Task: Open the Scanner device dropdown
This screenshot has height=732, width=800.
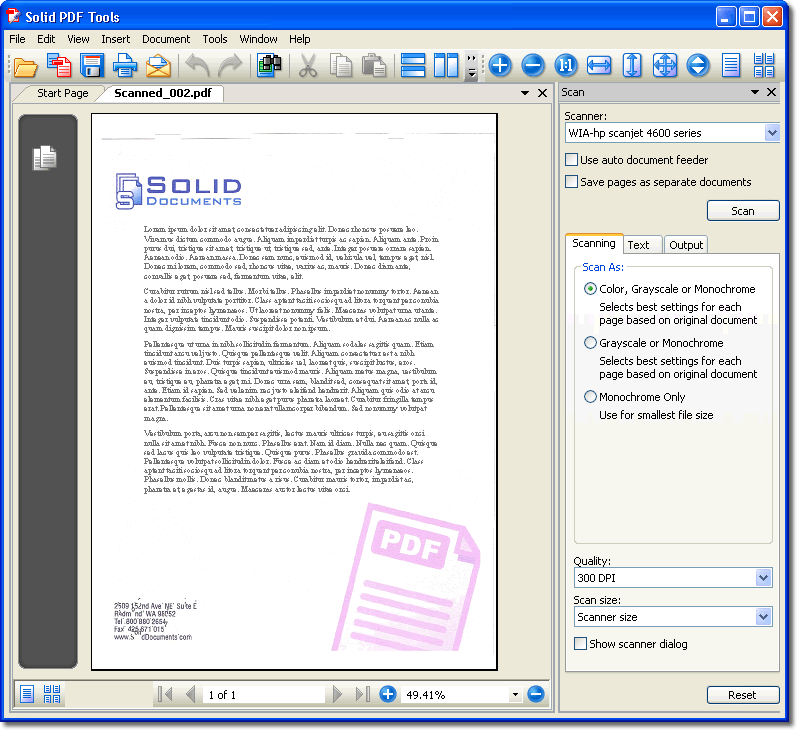Action: [771, 133]
